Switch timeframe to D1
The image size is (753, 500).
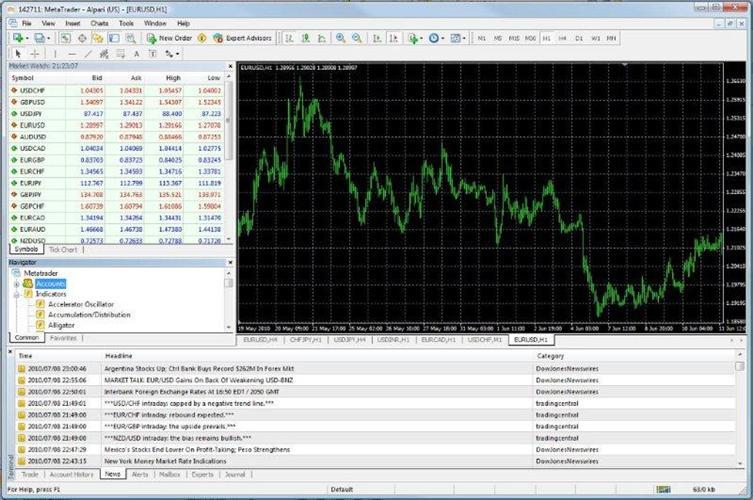[579, 38]
